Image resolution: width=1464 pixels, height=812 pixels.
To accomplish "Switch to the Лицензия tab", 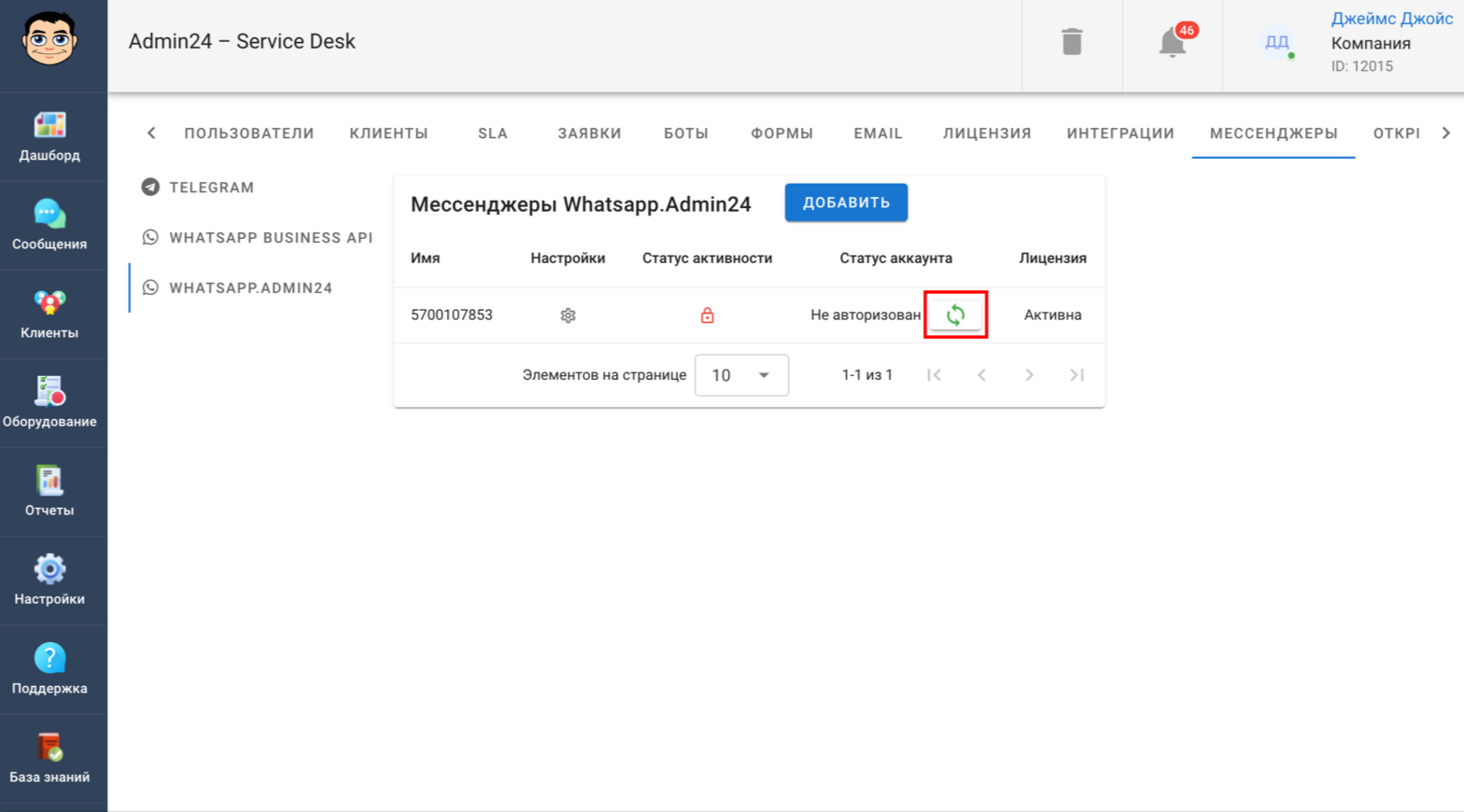I will 987,133.
